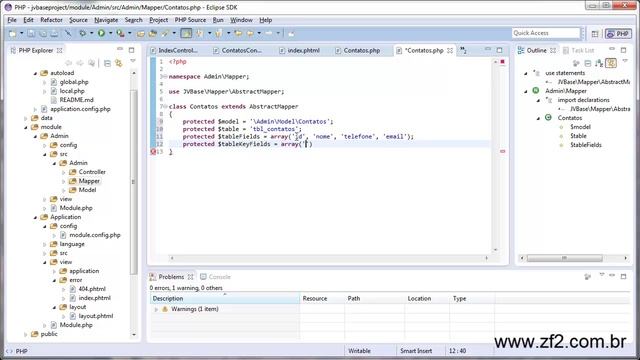640x360 pixels.
Task: Collapse All in the Outline view
Action: pyautogui.click(x=588, y=63)
